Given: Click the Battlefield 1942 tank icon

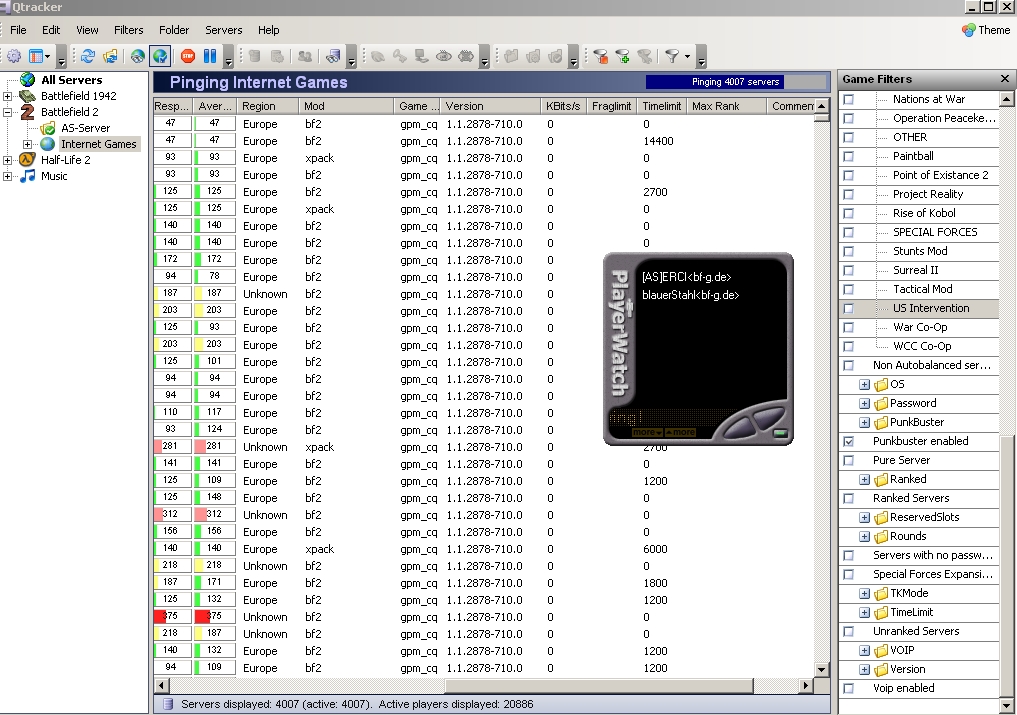Looking at the screenshot, I should pos(27,96).
